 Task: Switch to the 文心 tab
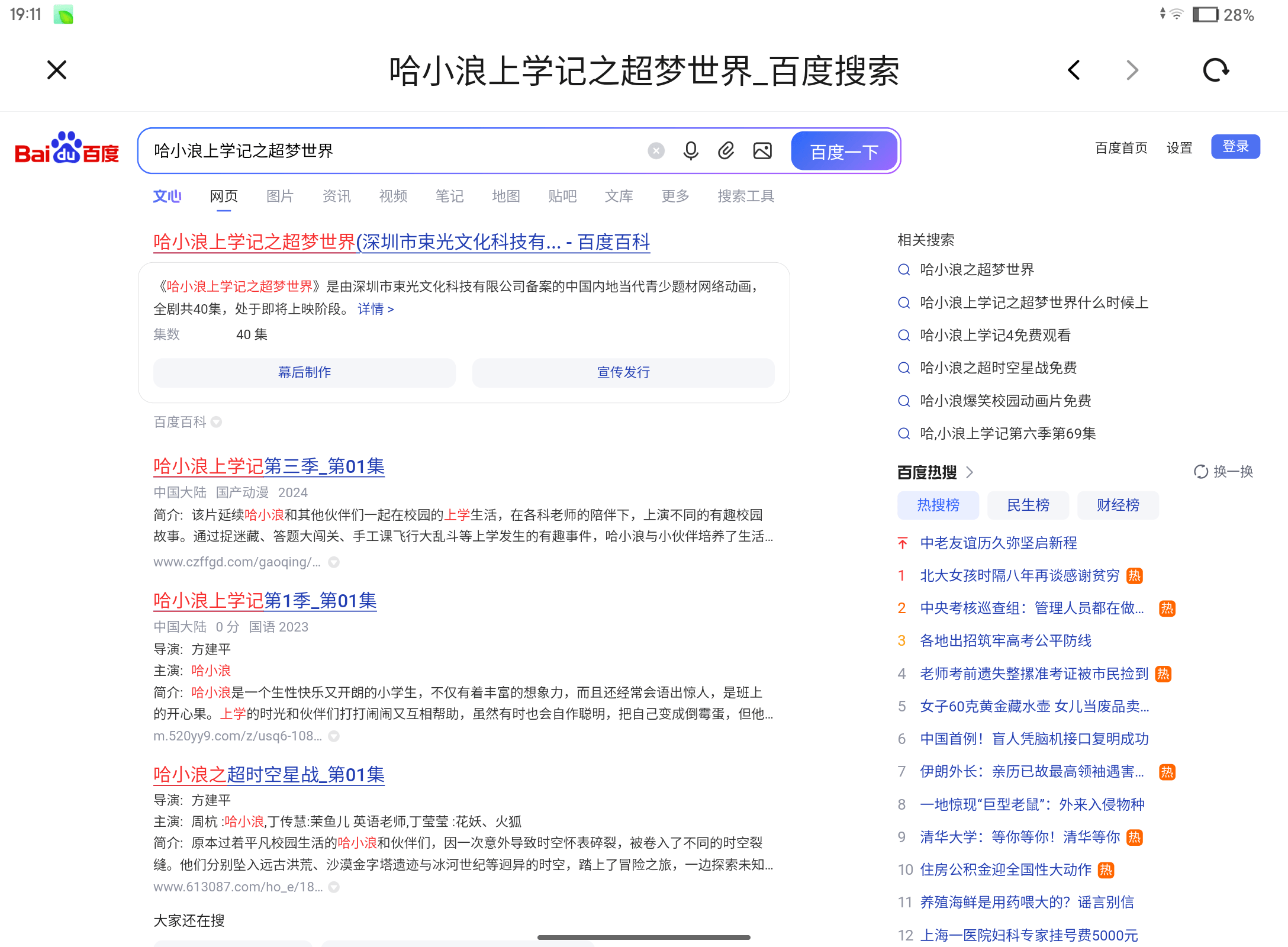pyautogui.click(x=167, y=196)
